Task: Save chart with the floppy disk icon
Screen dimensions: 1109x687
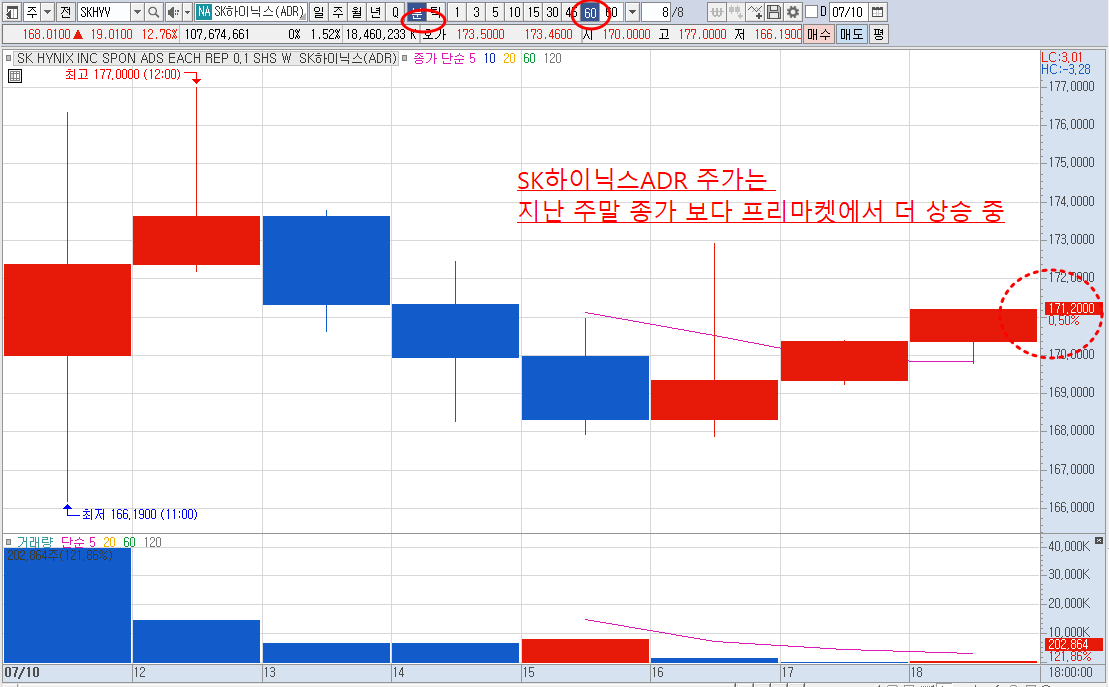Action: click(774, 12)
